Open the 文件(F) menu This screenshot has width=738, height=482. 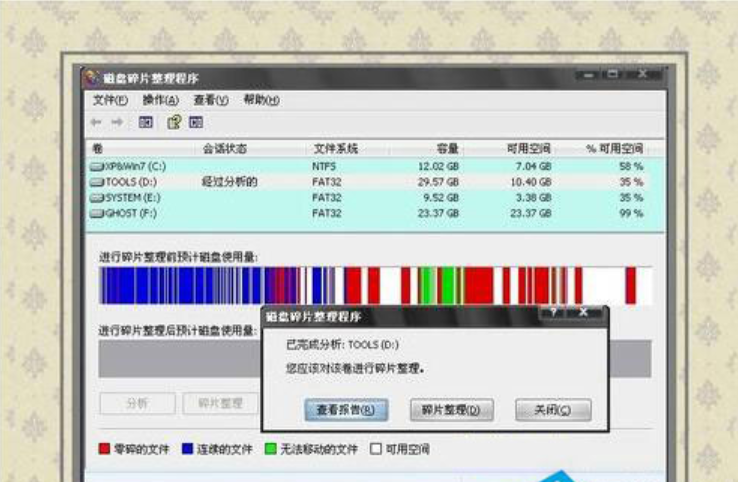point(110,100)
